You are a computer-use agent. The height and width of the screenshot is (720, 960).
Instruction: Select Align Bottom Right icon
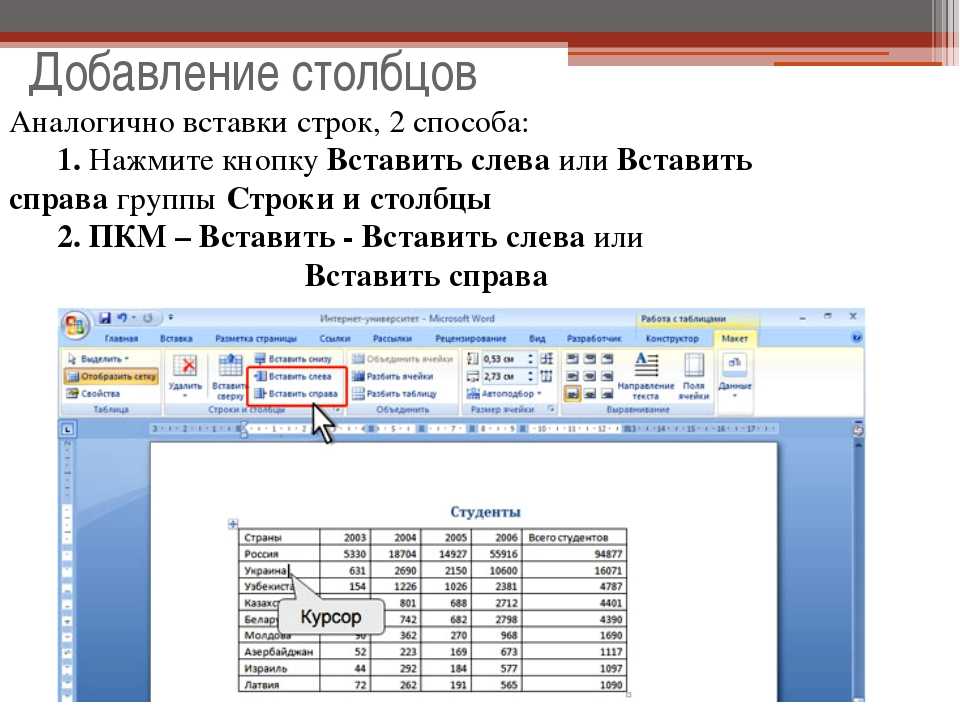click(607, 393)
